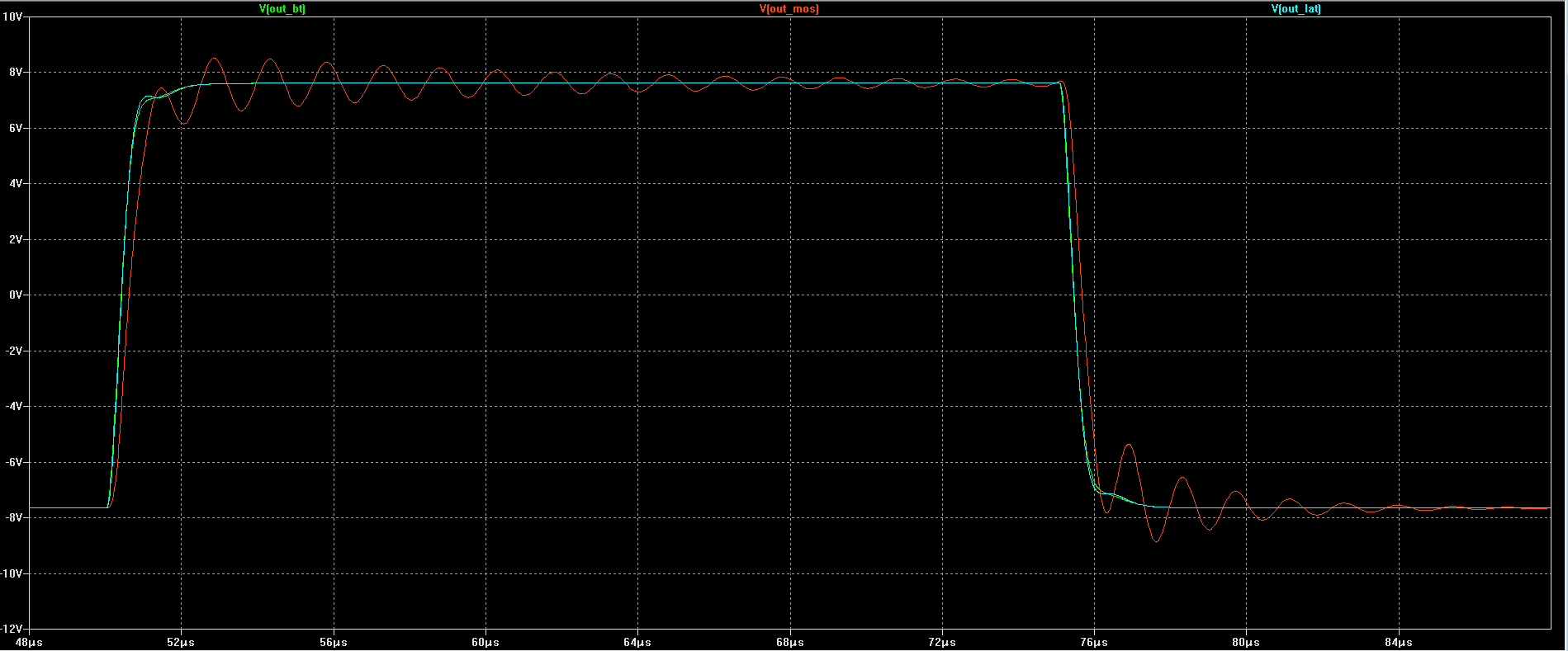Screen dimensions: 1568x651
Task: Click the 56µs time axis label
Action: click(334, 642)
